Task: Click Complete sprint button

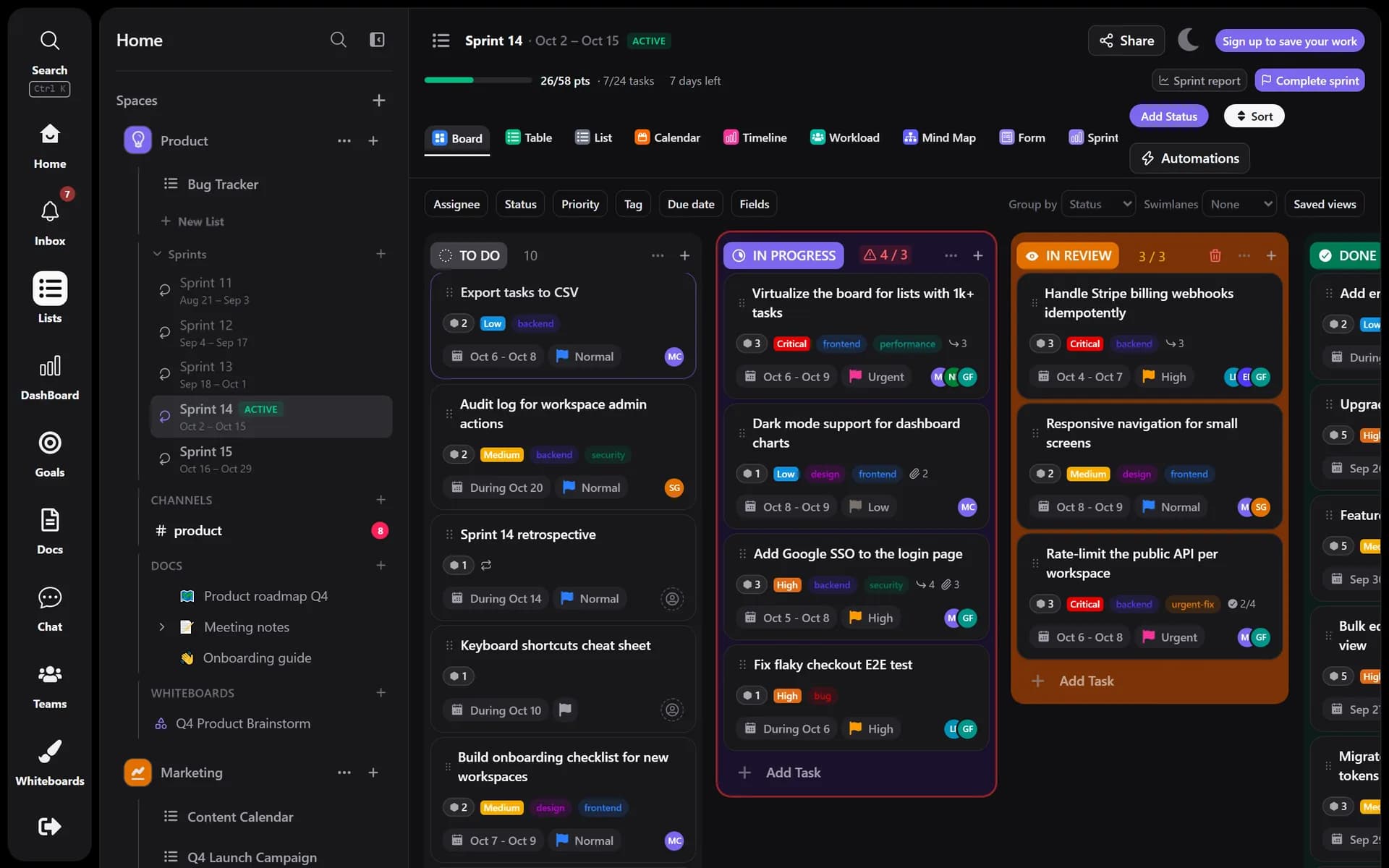Action: [x=1309, y=80]
